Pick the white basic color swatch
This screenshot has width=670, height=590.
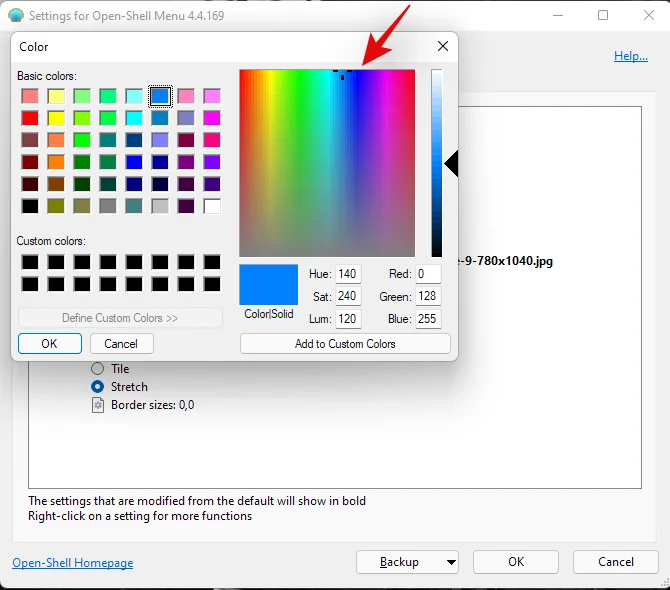[212, 206]
